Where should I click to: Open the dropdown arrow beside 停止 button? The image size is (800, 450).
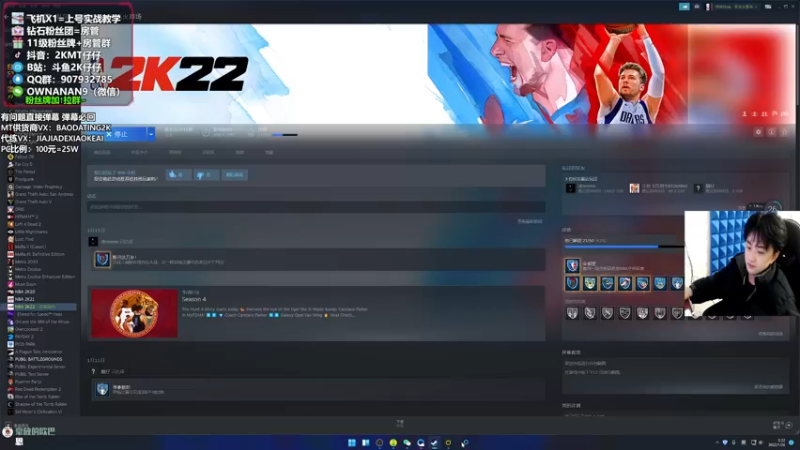(x=151, y=134)
